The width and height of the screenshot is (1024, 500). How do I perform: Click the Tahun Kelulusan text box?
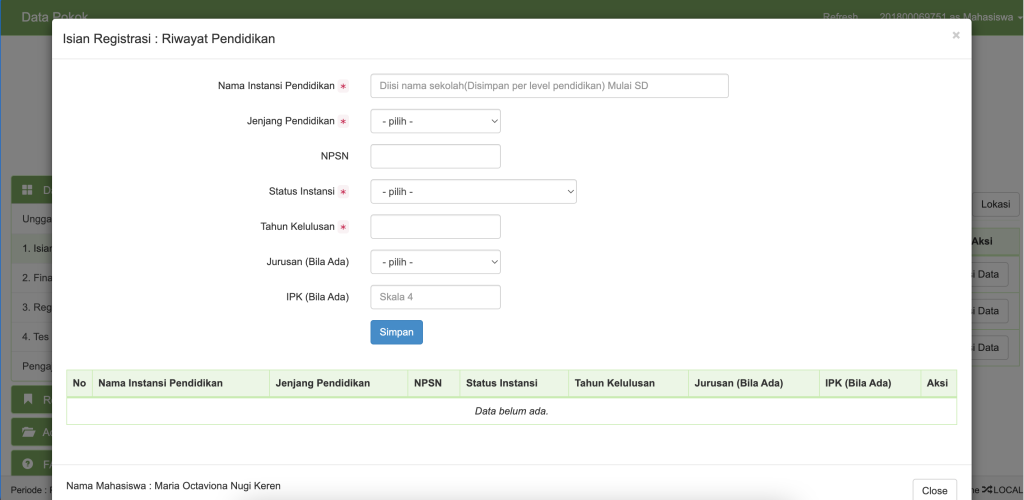435,227
